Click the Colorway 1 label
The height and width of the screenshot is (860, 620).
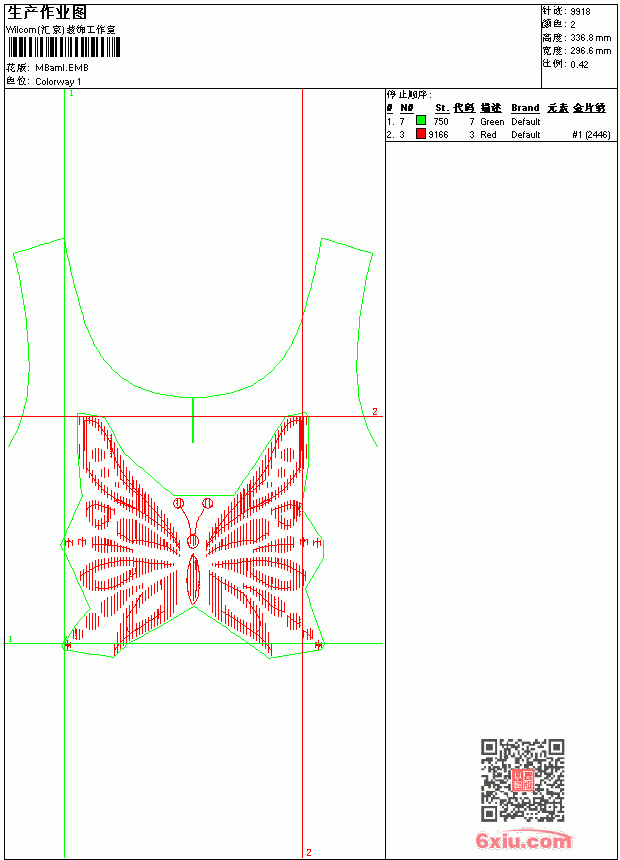[x=58, y=82]
